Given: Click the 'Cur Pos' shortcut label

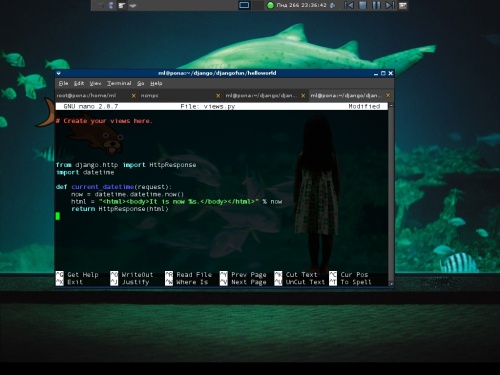Looking at the screenshot, I should coord(354,275).
